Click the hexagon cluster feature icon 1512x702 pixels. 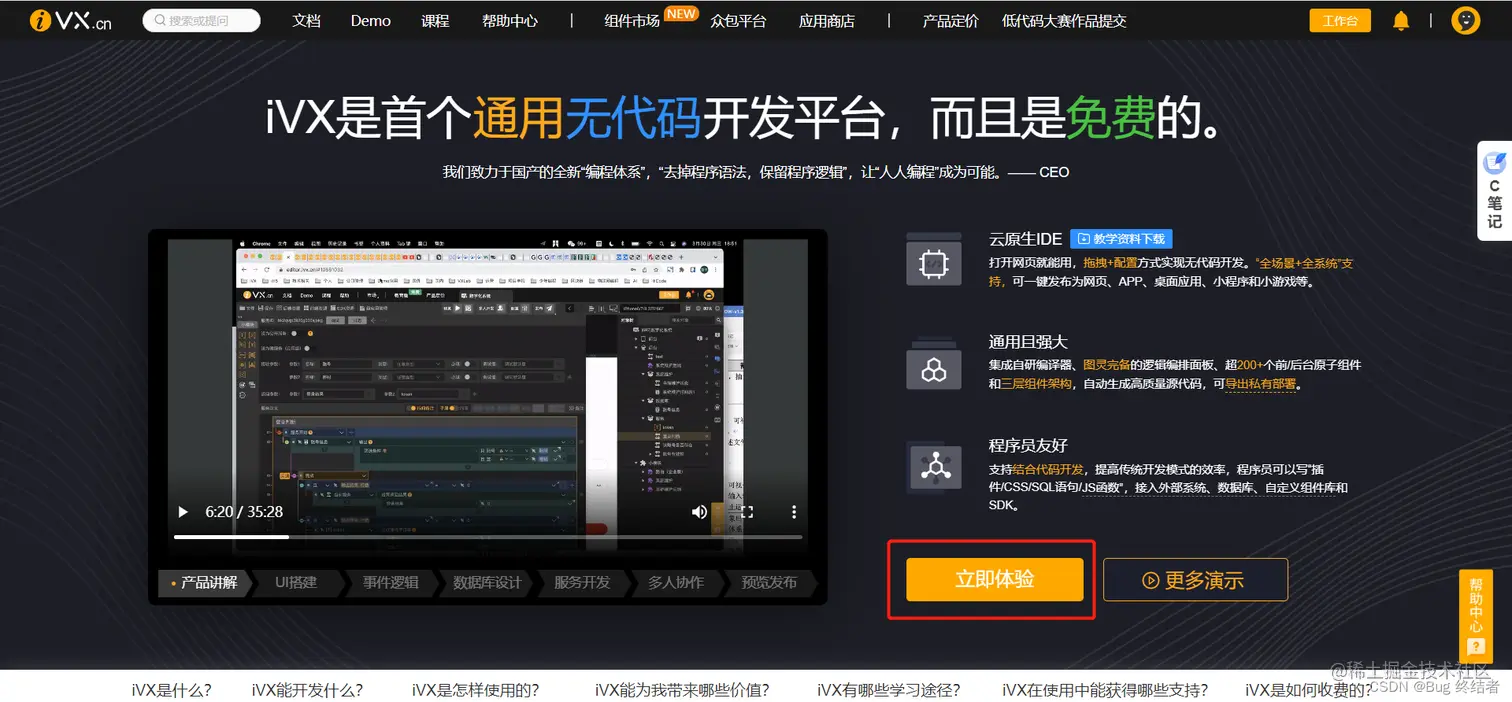(933, 367)
